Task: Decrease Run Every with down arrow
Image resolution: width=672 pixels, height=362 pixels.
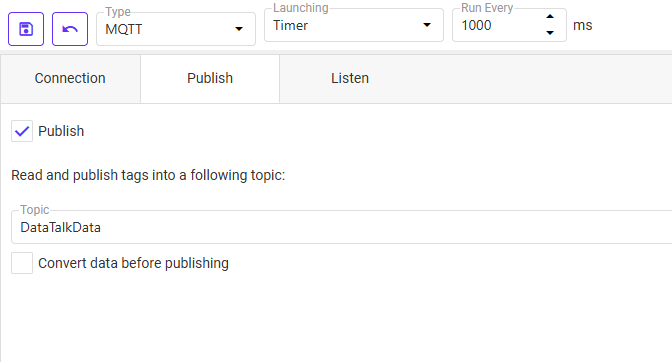Action: pyautogui.click(x=550, y=33)
